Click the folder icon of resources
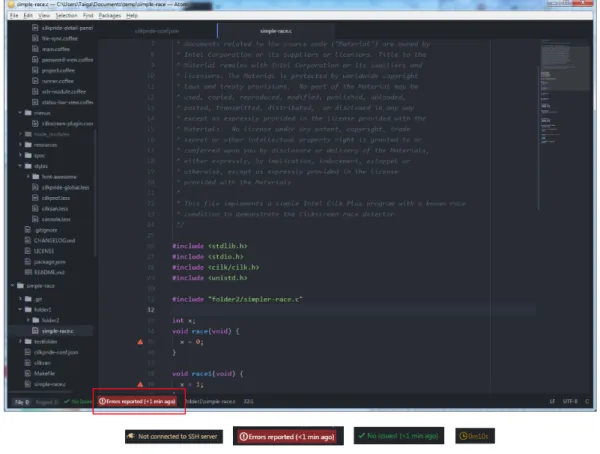This screenshot has height=454, width=600. (x=28, y=145)
